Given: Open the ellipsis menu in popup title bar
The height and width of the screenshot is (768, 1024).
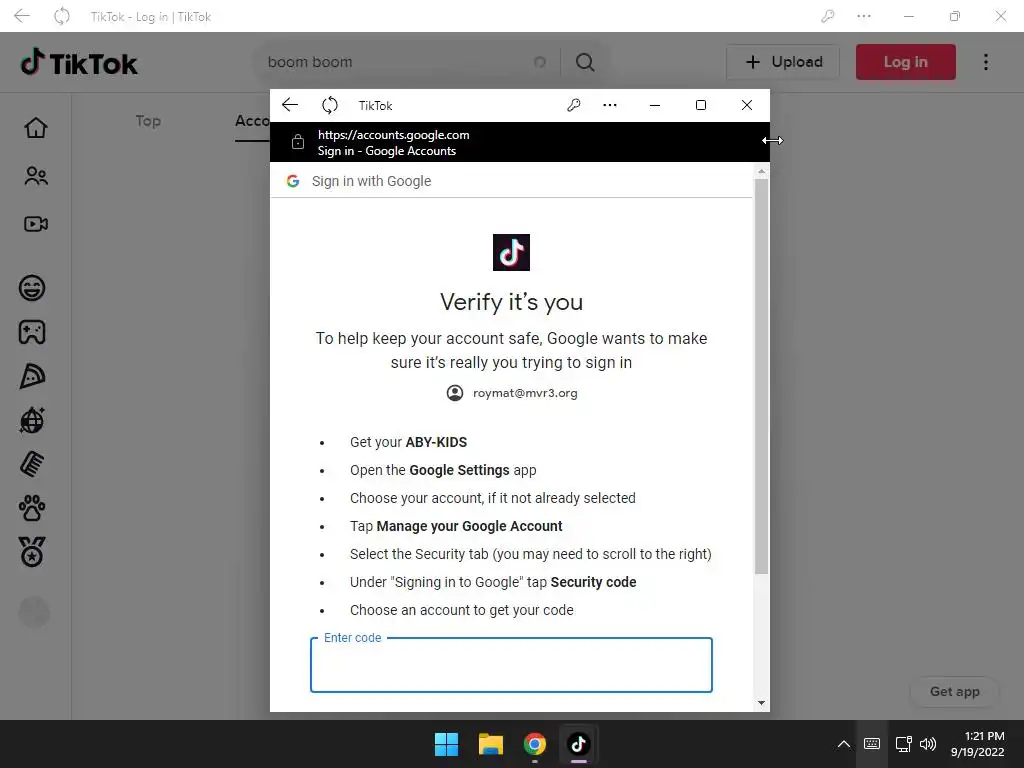Looking at the screenshot, I should pyautogui.click(x=610, y=105).
